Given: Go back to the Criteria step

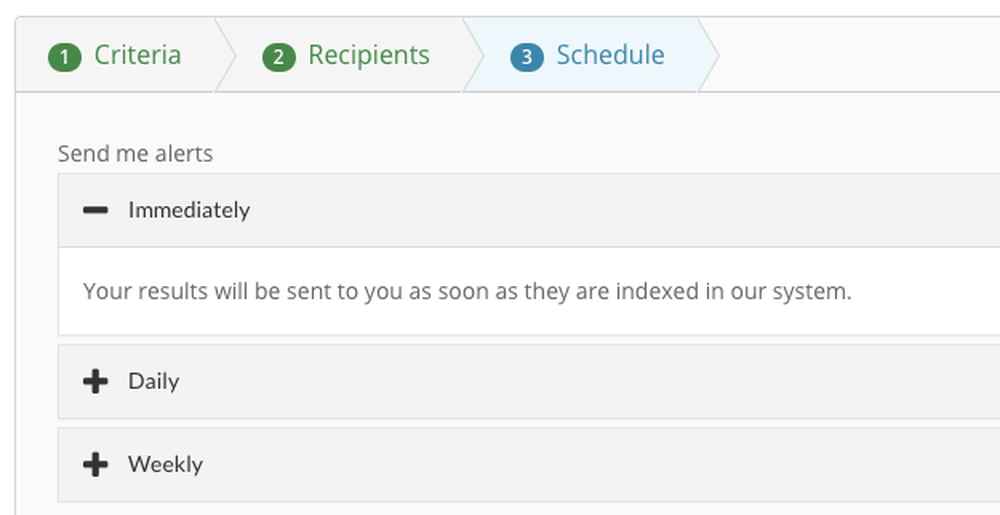Looking at the screenshot, I should coord(137,55).
